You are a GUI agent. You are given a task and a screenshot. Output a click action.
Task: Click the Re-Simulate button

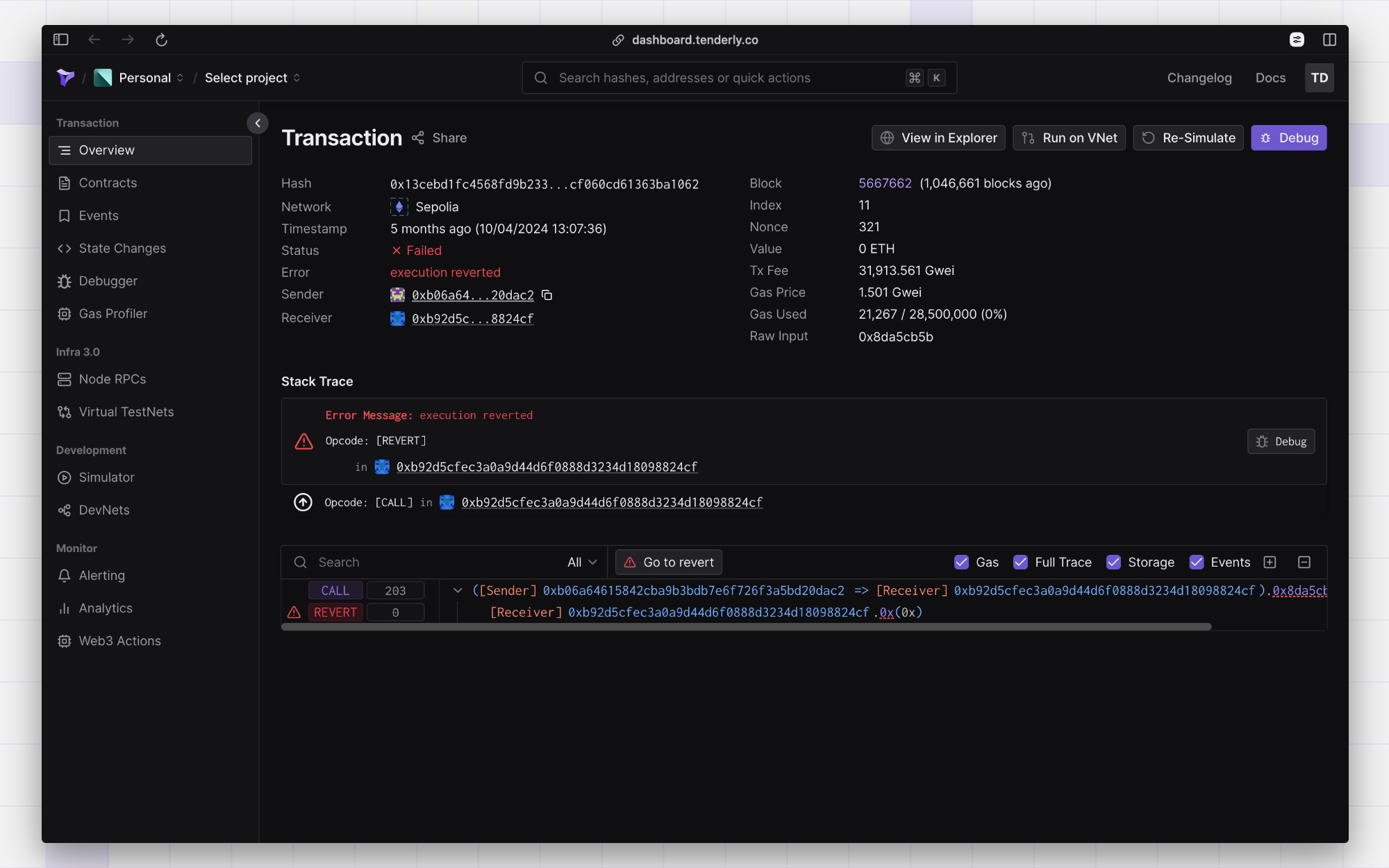pos(1188,137)
